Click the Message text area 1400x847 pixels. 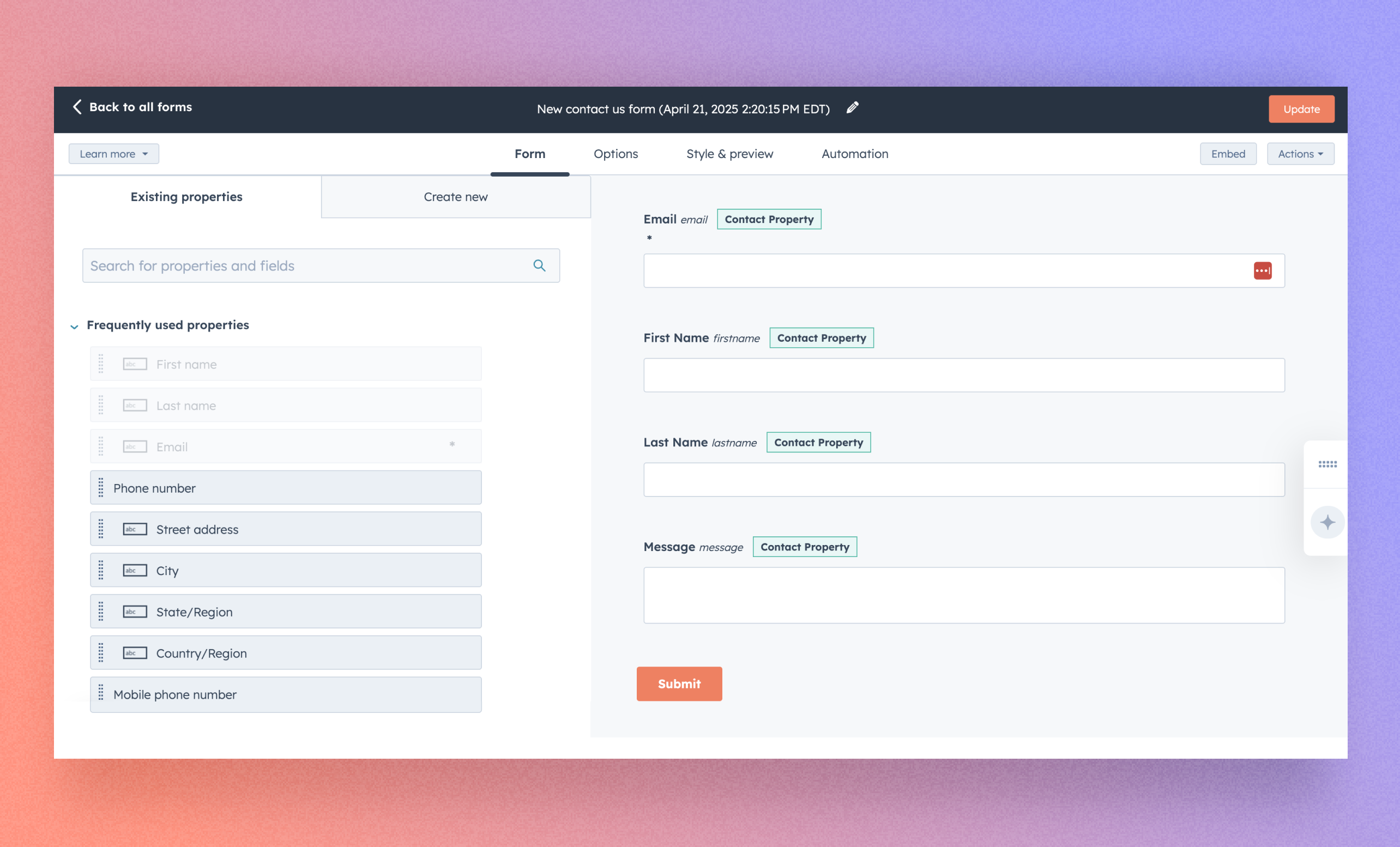tap(964, 595)
